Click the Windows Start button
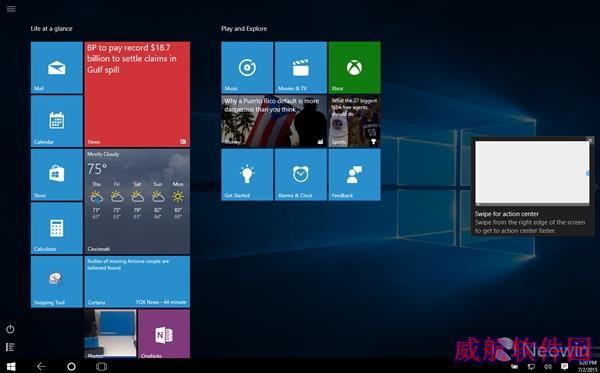Screen dimensions: 600x373 pyautogui.click(x=11, y=366)
